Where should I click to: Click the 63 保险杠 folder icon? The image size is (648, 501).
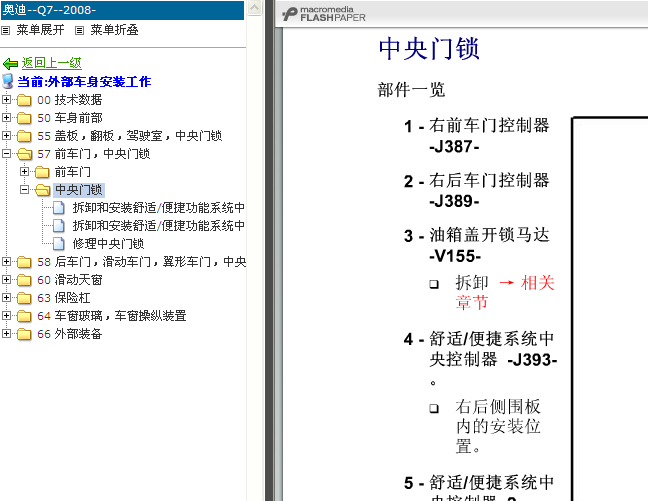coord(24,298)
